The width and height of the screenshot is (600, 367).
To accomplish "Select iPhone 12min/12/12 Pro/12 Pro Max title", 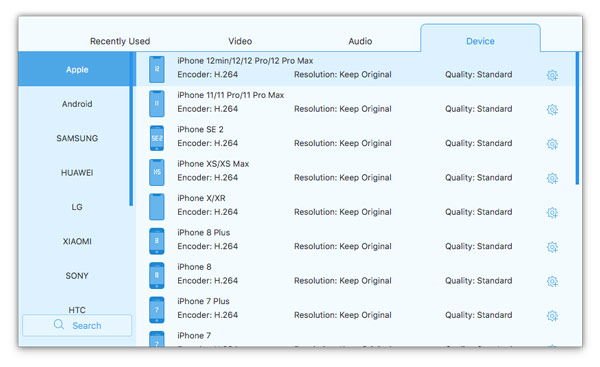I will click(245, 60).
